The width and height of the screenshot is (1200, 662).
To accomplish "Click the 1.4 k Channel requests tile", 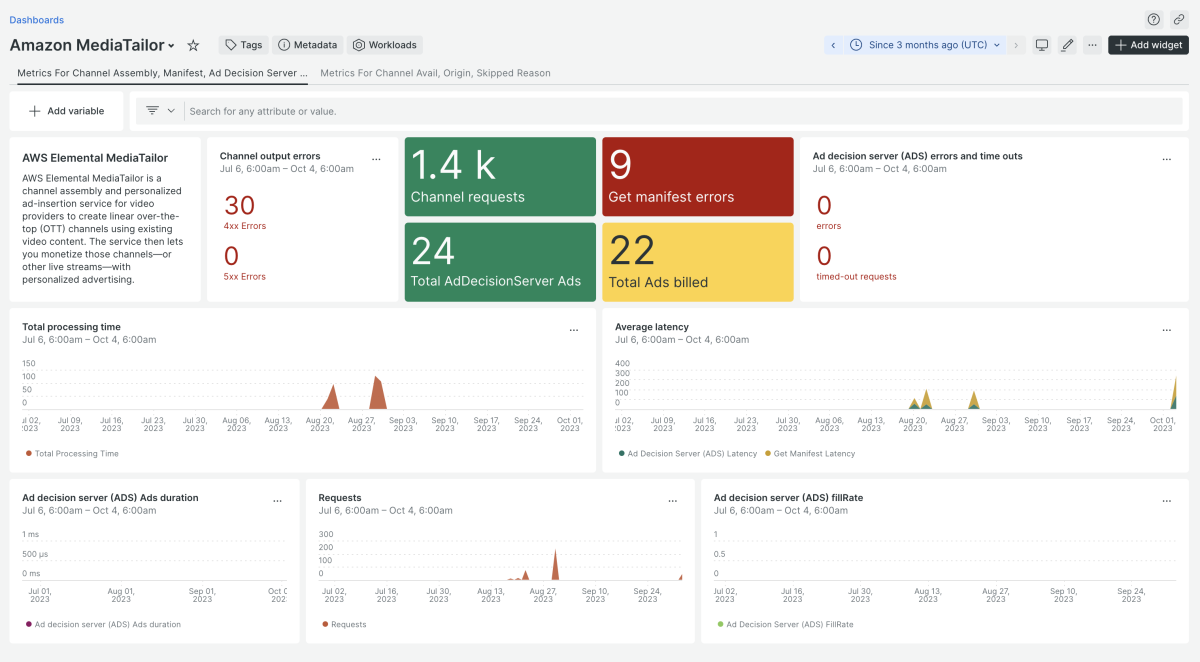I will [500, 177].
